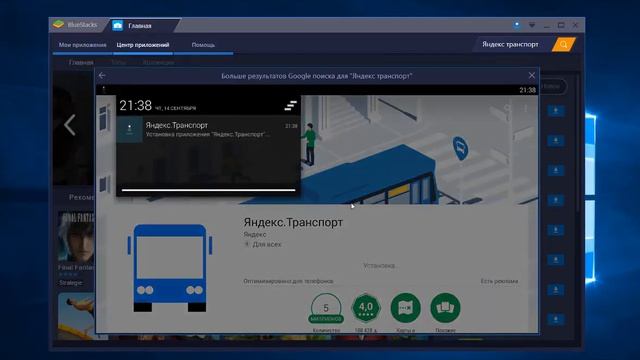Viewport: 640px width, 360px height.
Task: Click the notification's download status icon
Action: point(129,129)
